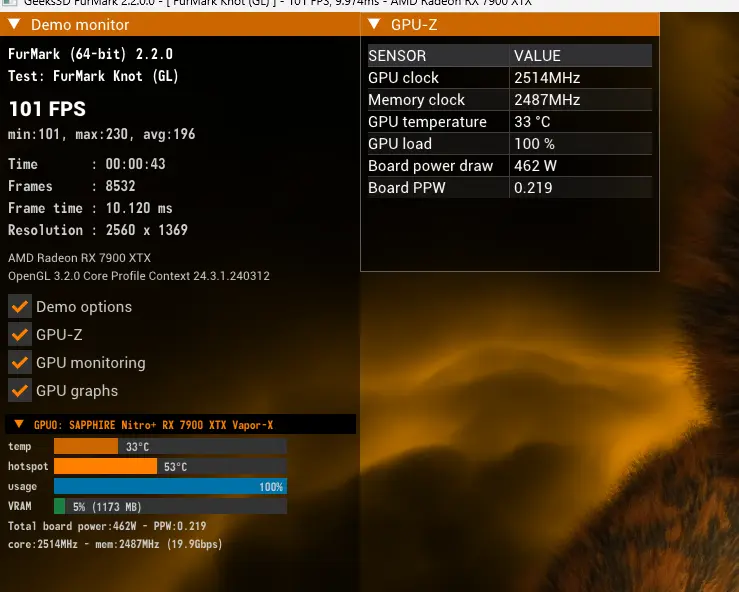Click the VRAM bar showing 5% (1173 MB)
The image size is (739, 592).
point(170,506)
